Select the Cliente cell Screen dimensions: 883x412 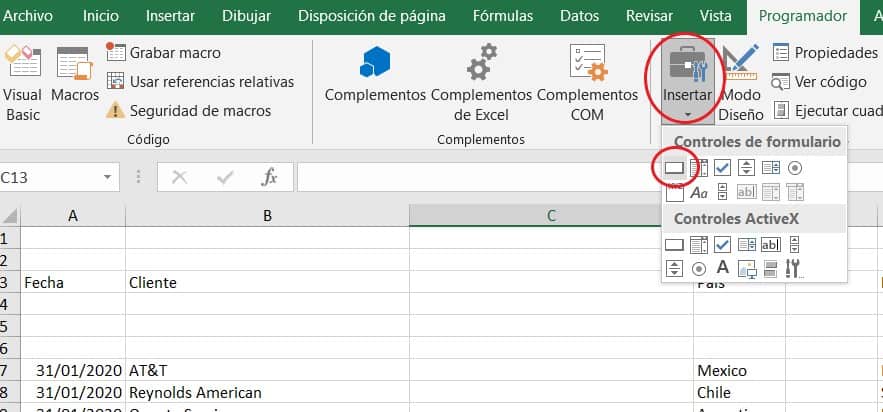point(267,282)
